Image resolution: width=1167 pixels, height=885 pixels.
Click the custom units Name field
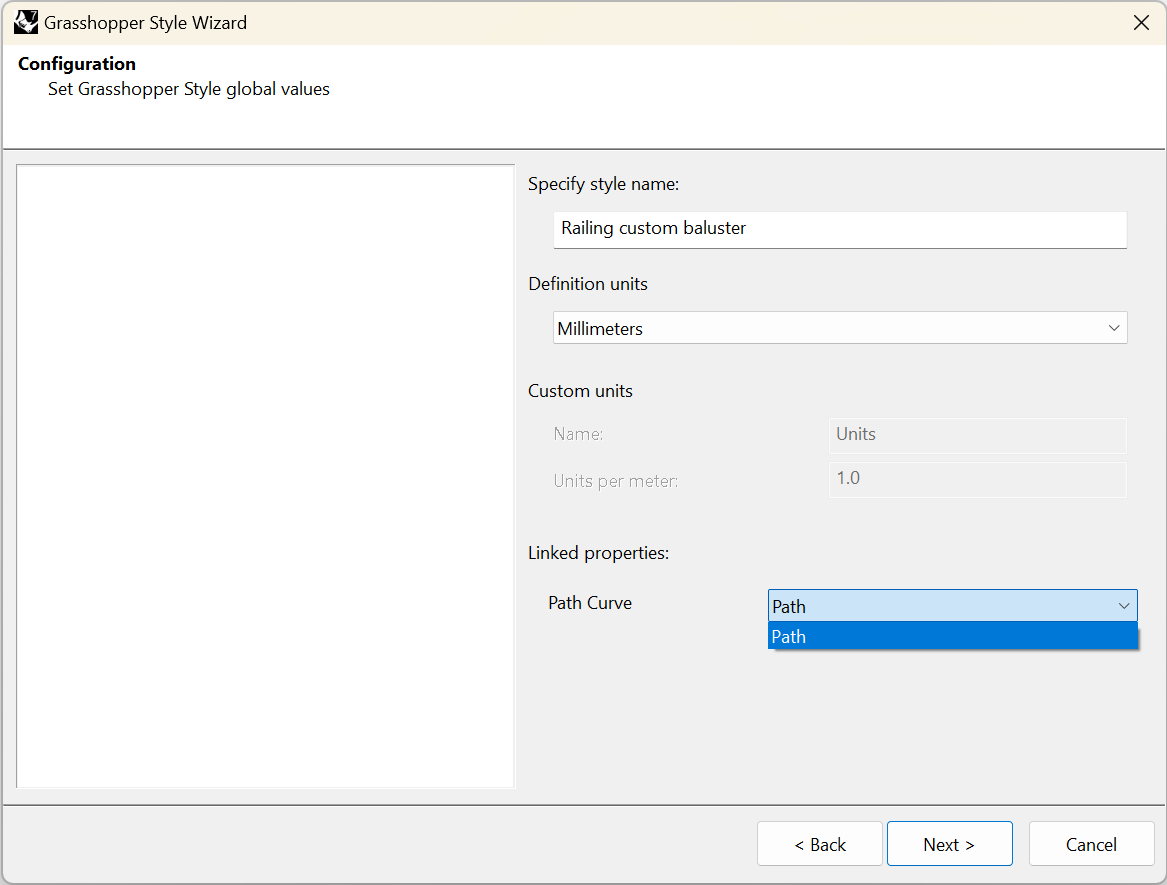click(977, 435)
